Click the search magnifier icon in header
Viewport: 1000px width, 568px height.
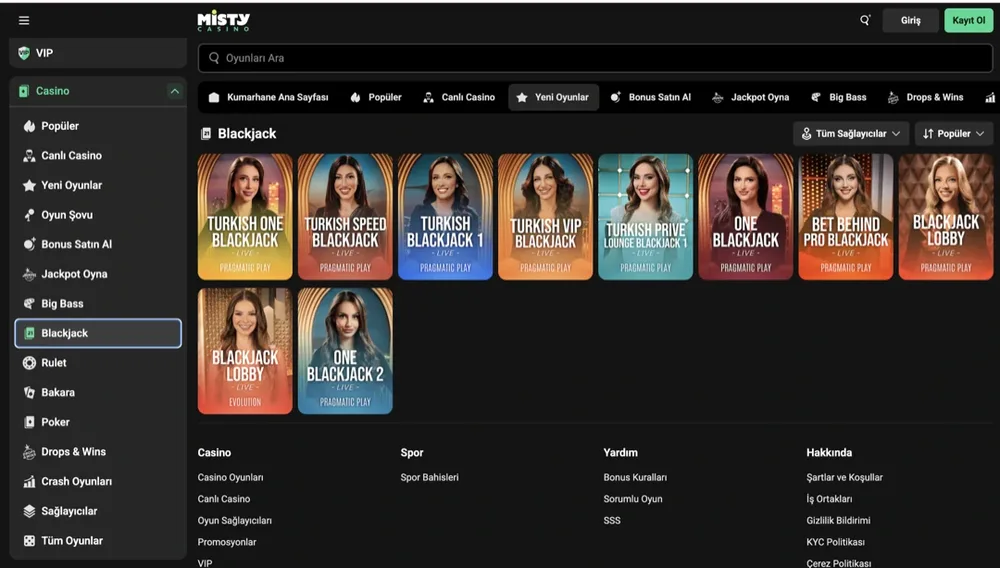tap(865, 20)
